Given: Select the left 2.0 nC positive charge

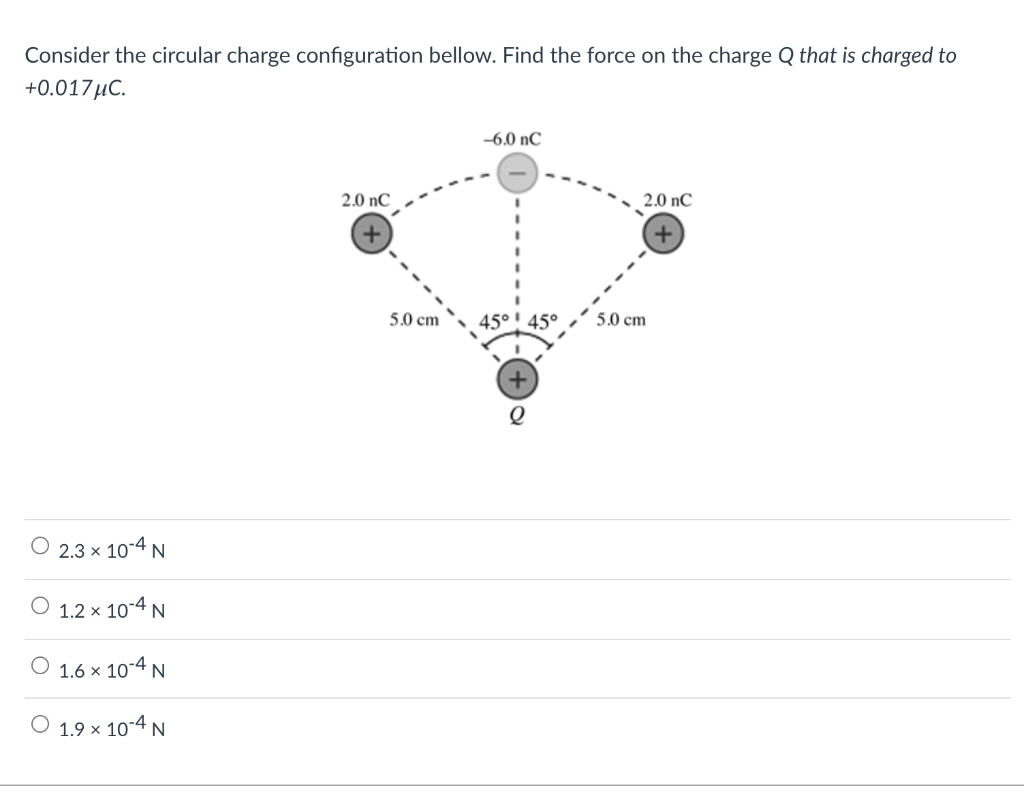Looking at the screenshot, I should click(371, 236).
